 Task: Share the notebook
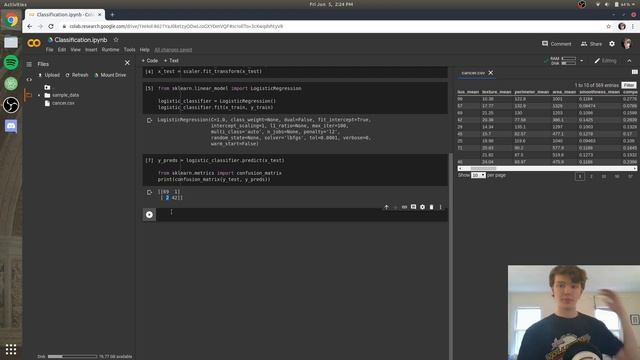(x=591, y=44)
